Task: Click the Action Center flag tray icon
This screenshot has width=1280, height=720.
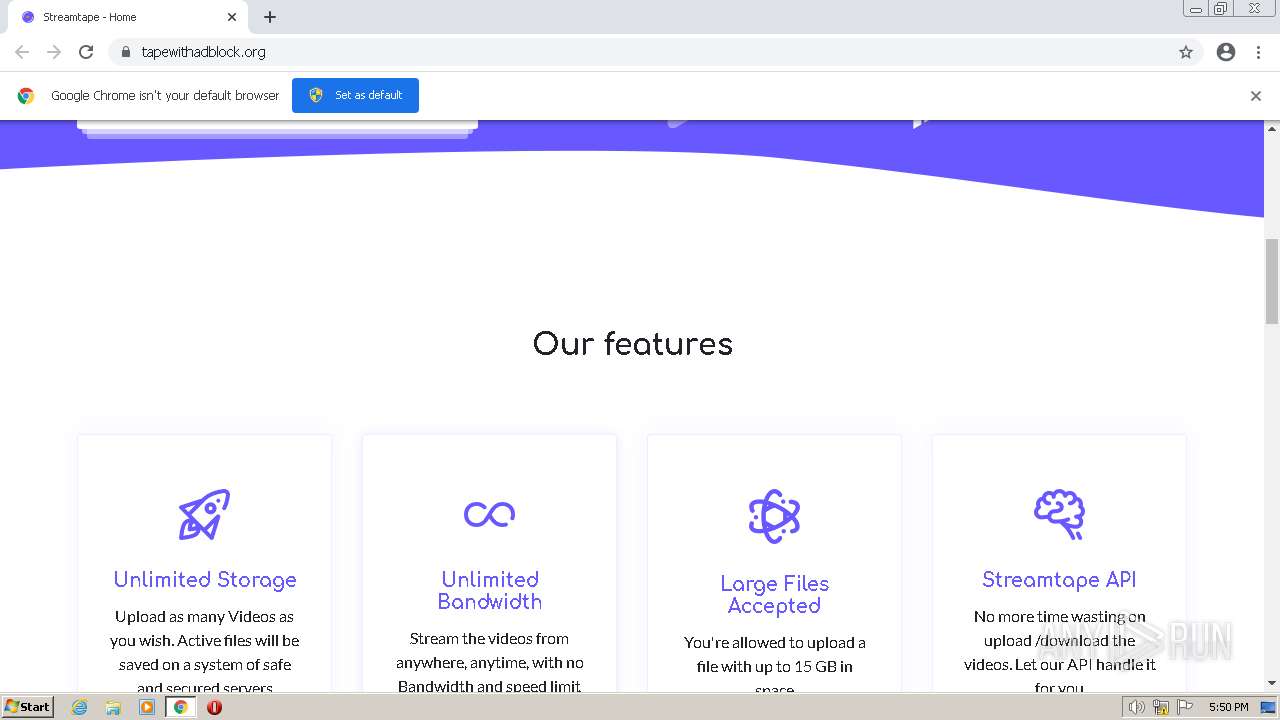Action: click(1185, 707)
